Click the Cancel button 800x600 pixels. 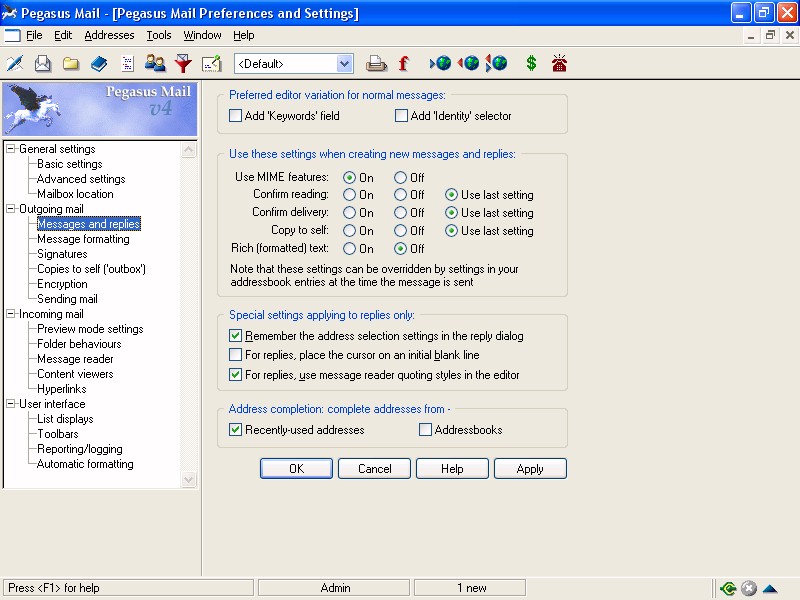click(374, 468)
